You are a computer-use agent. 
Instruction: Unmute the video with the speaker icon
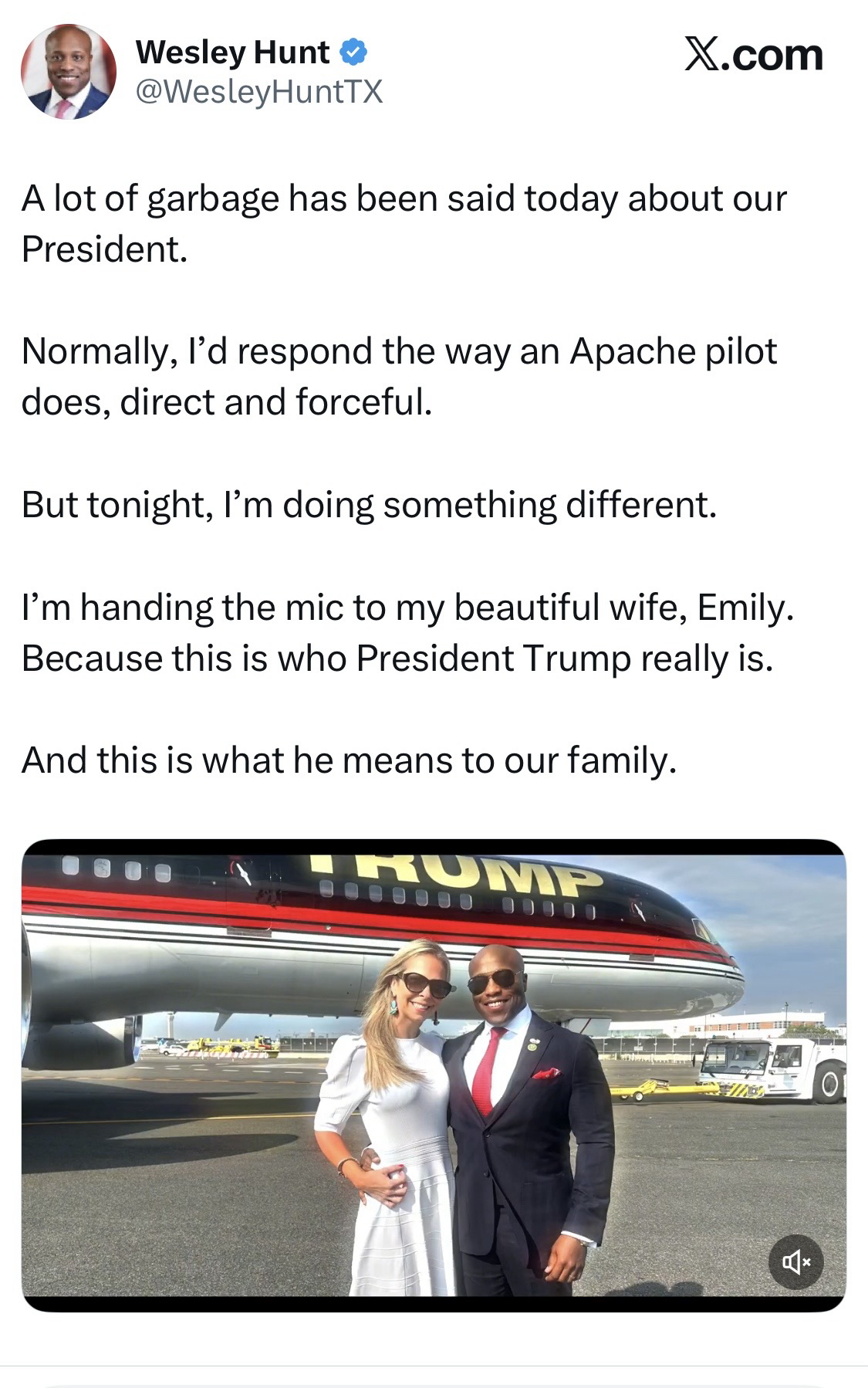coord(795,1262)
